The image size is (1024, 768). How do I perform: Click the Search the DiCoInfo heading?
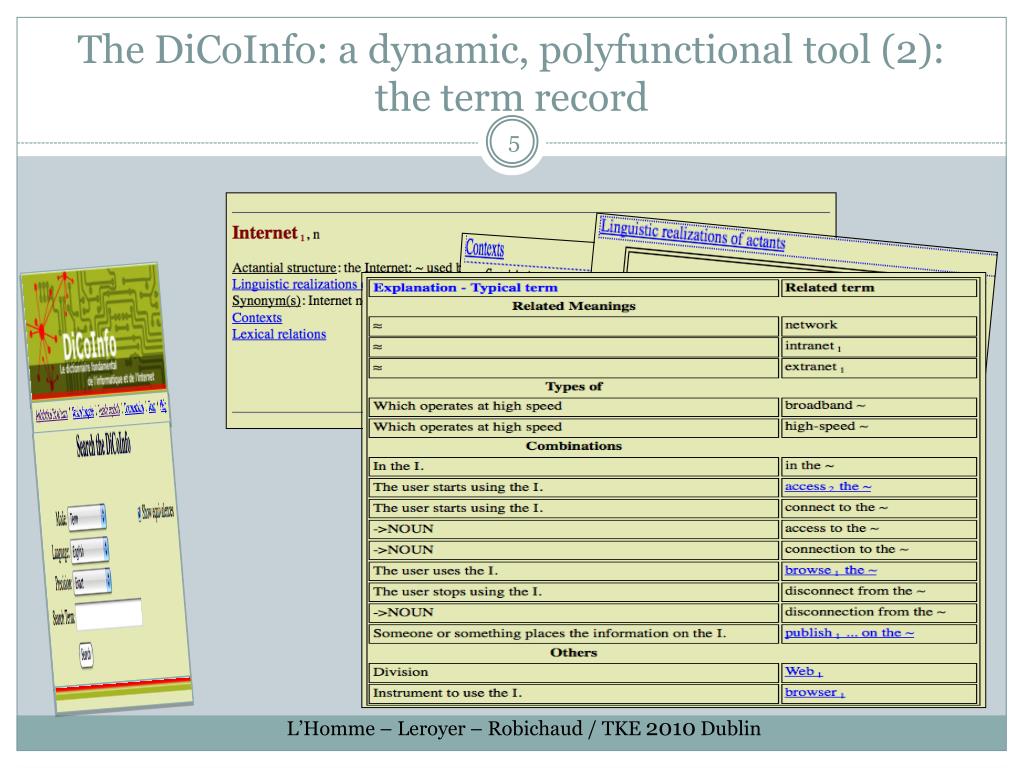click(x=103, y=445)
